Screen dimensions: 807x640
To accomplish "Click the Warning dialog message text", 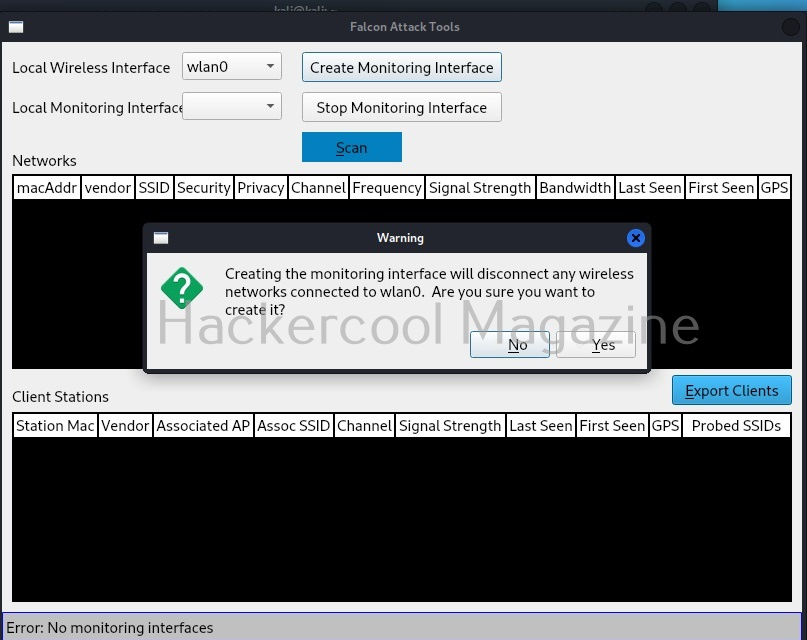I will (x=429, y=292).
